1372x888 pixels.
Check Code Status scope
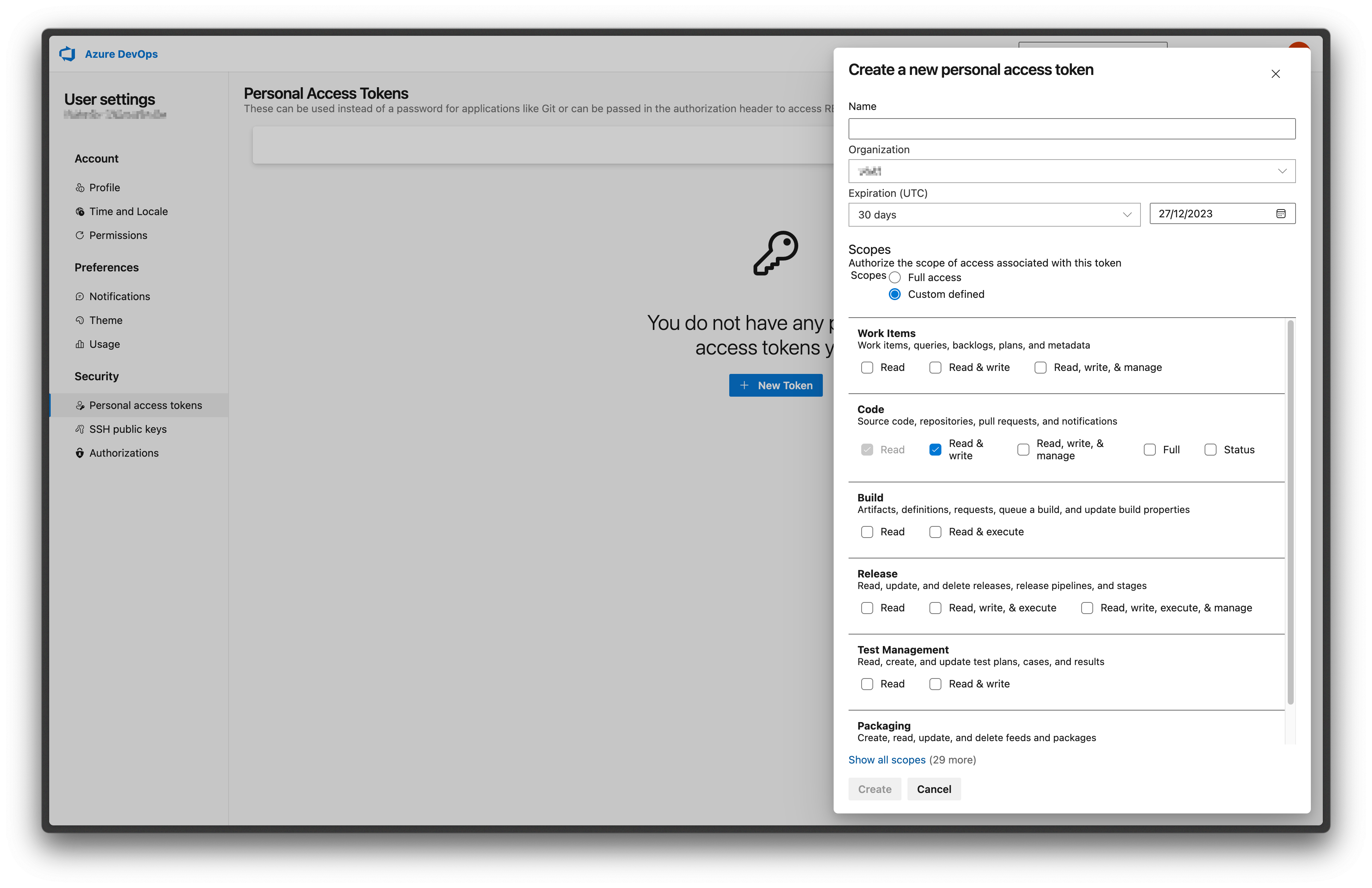coord(1211,450)
